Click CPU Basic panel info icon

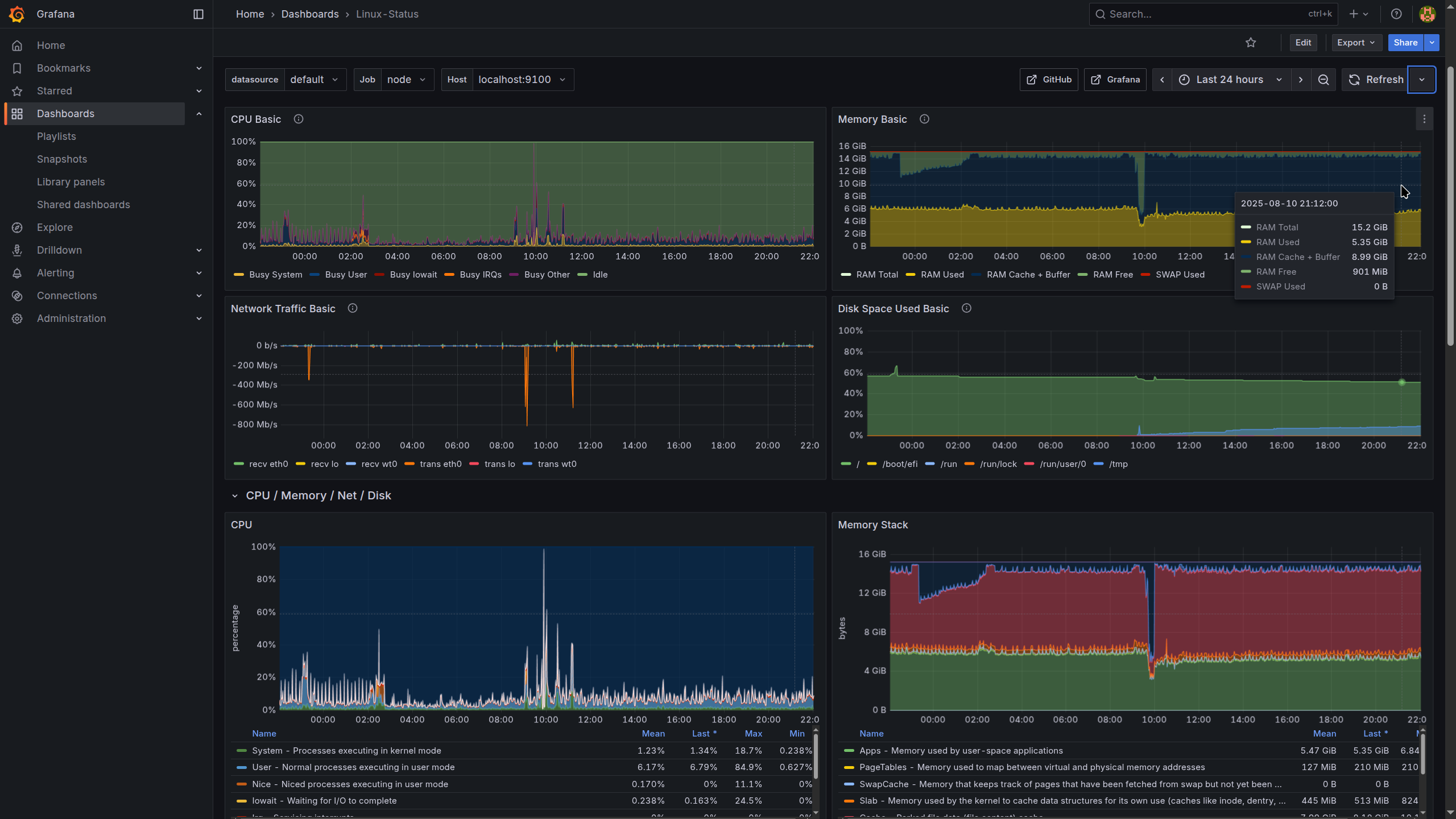tap(298, 119)
